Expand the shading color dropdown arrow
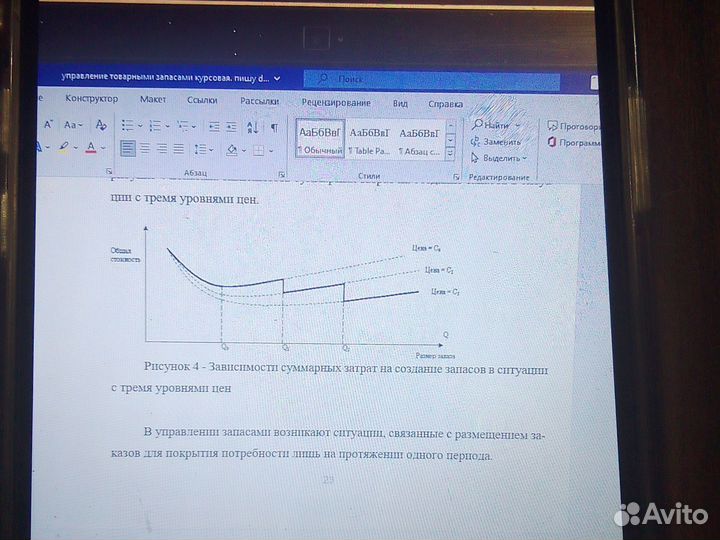The height and width of the screenshot is (540, 720). click(244, 150)
